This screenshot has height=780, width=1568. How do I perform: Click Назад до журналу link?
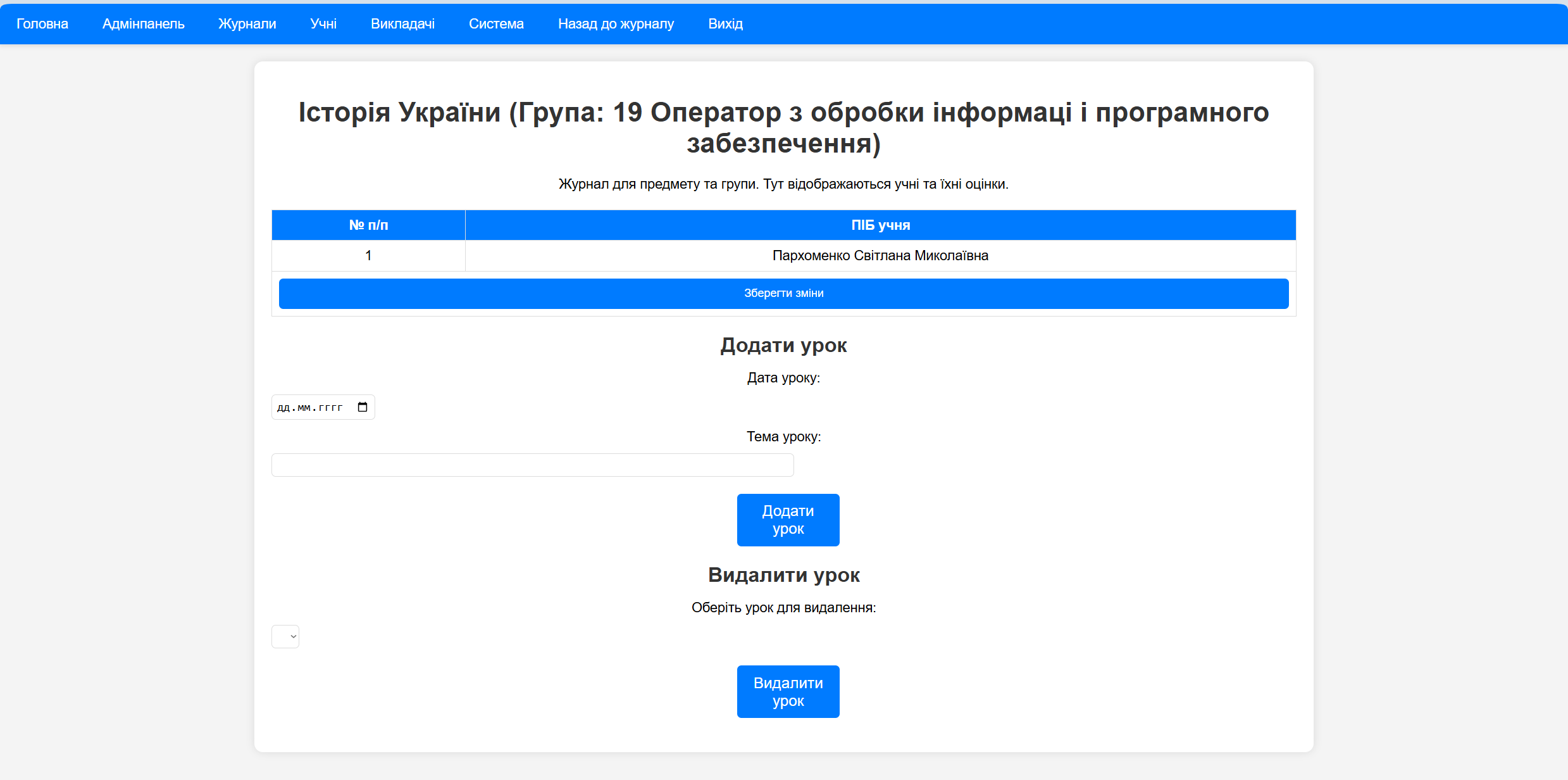(x=616, y=24)
